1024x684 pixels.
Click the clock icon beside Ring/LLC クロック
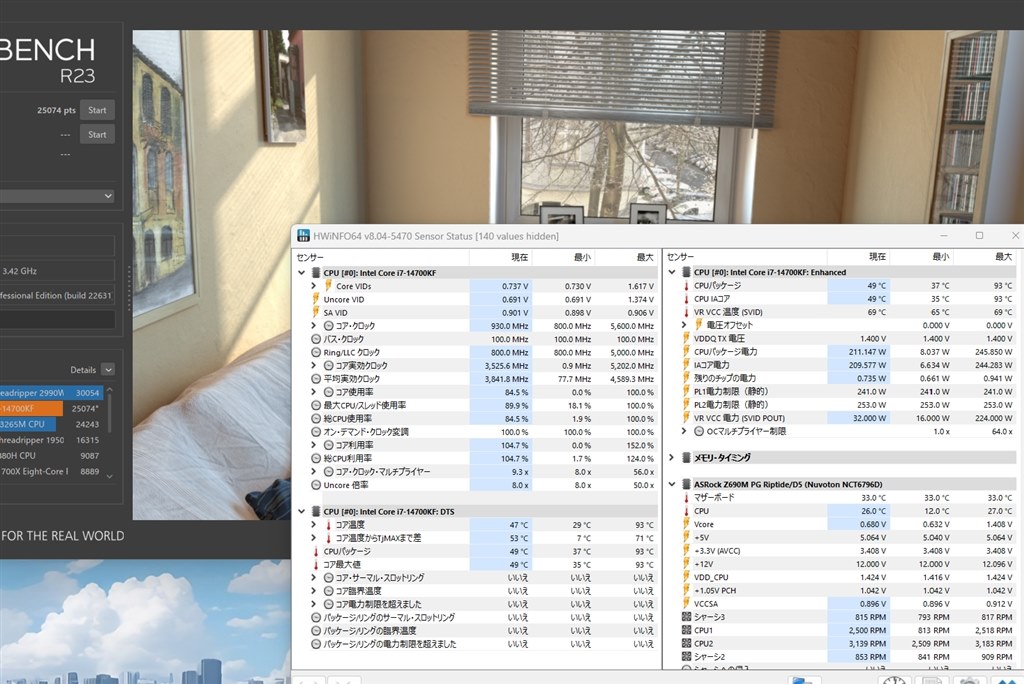[316, 352]
